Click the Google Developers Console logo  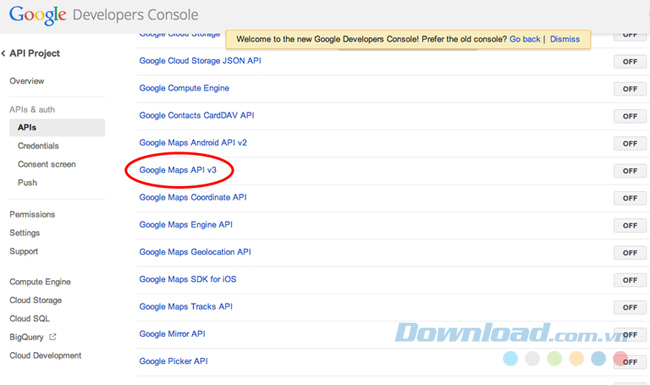(104, 15)
